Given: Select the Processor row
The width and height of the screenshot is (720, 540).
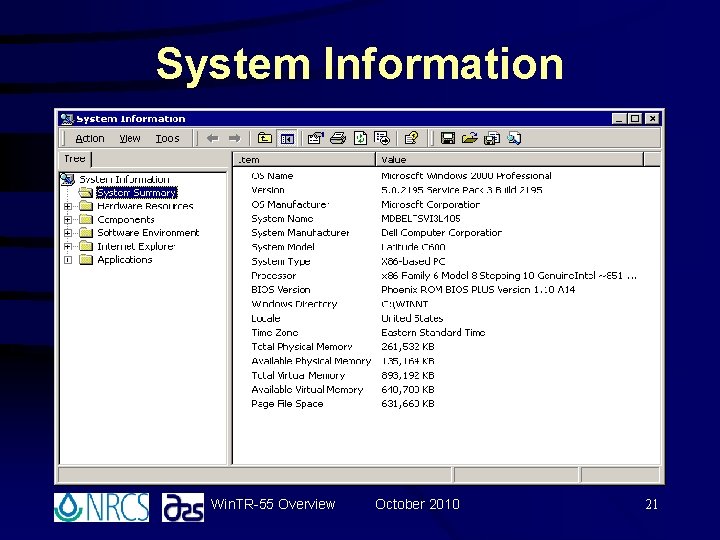Looking at the screenshot, I should click(x=446, y=276).
